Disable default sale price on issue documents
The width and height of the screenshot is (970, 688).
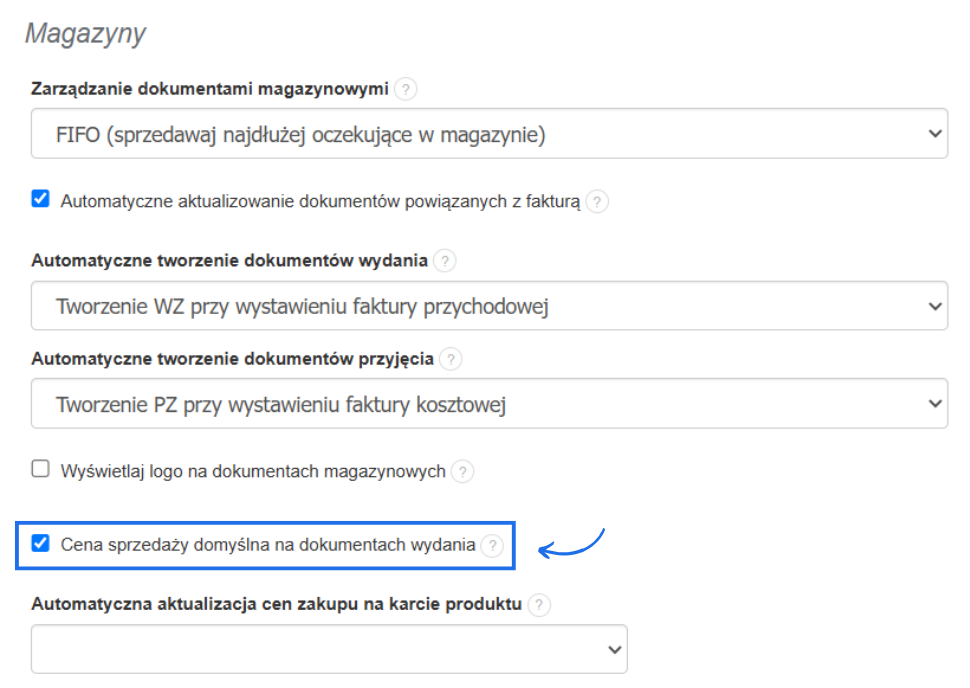(x=41, y=545)
